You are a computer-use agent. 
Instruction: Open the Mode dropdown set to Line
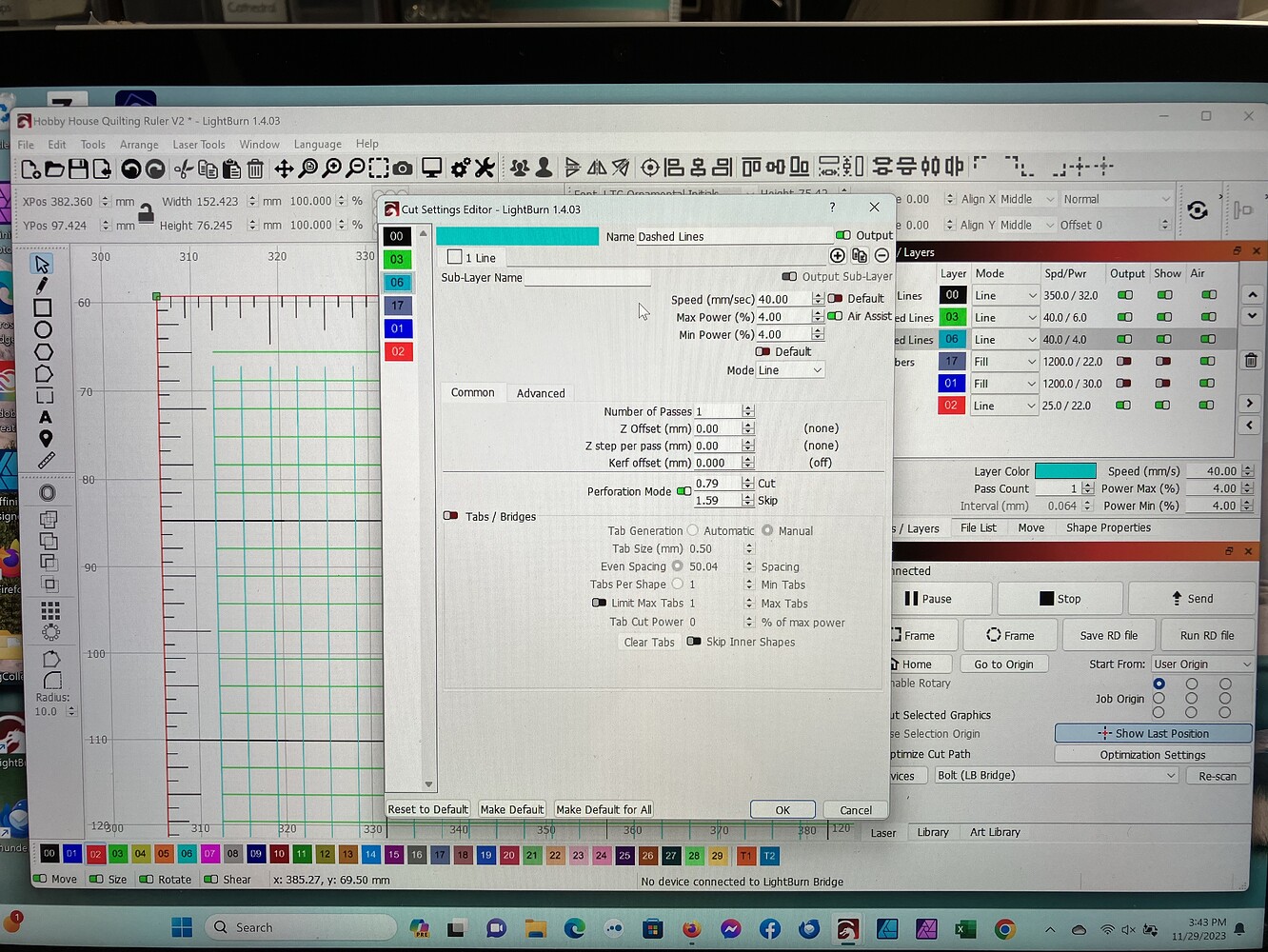click(790, 369)
